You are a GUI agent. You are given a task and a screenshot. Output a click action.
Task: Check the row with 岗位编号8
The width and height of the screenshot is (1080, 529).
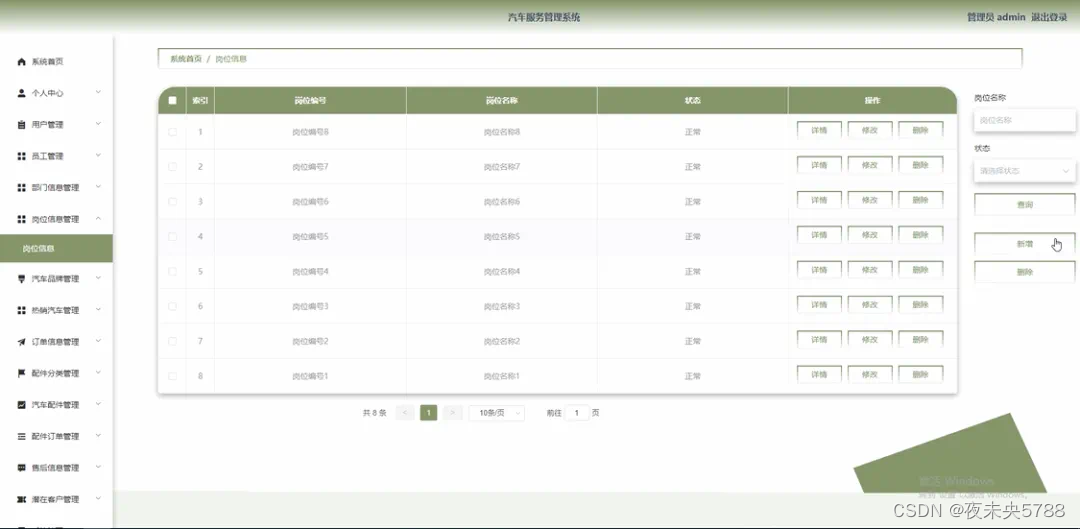(172, 132)
